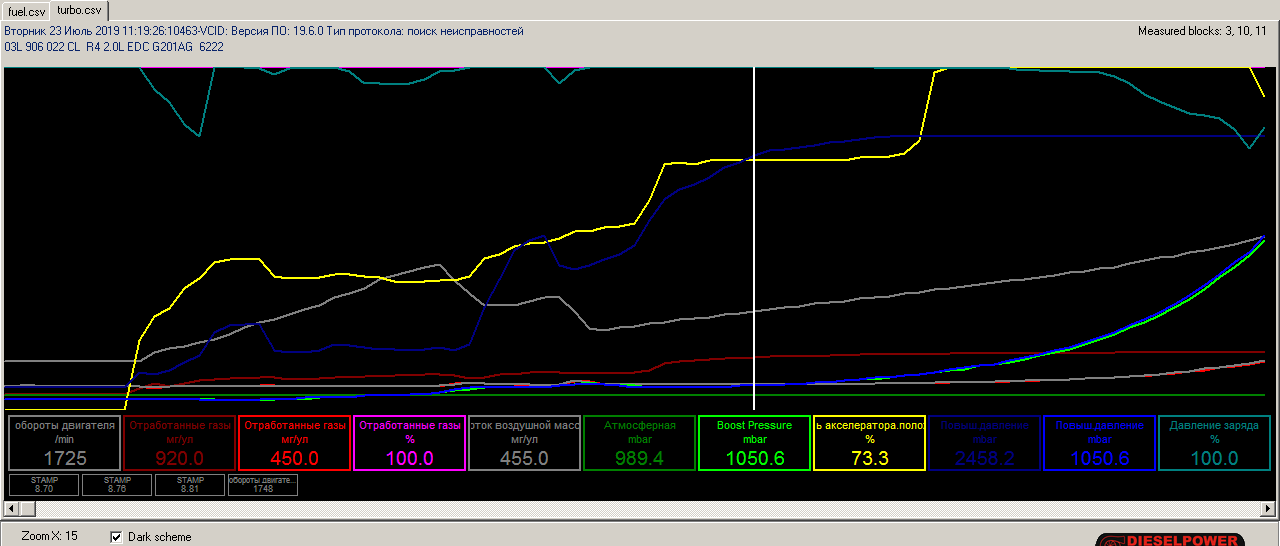The height and width of the screenshot is (546, 1280).
Task: Click the green Boost Pressure channel box
Action: click(x=754, y=443)
